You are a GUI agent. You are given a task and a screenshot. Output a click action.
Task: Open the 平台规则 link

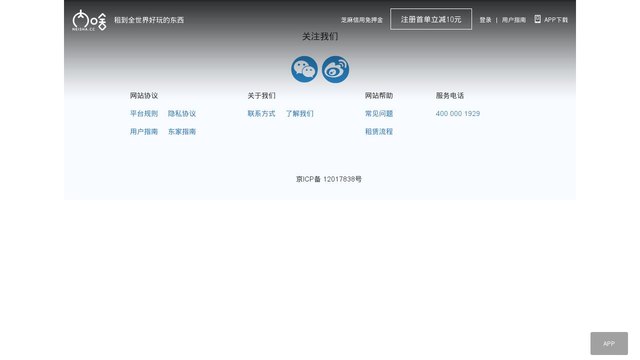144,113
